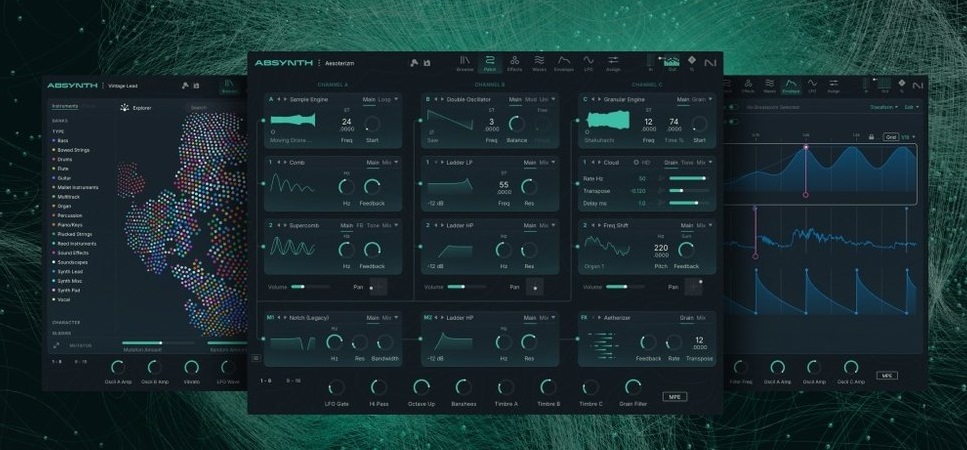The image size is (967, 450).
Task: Open the Browser view icon
Action: pos(465,63)
